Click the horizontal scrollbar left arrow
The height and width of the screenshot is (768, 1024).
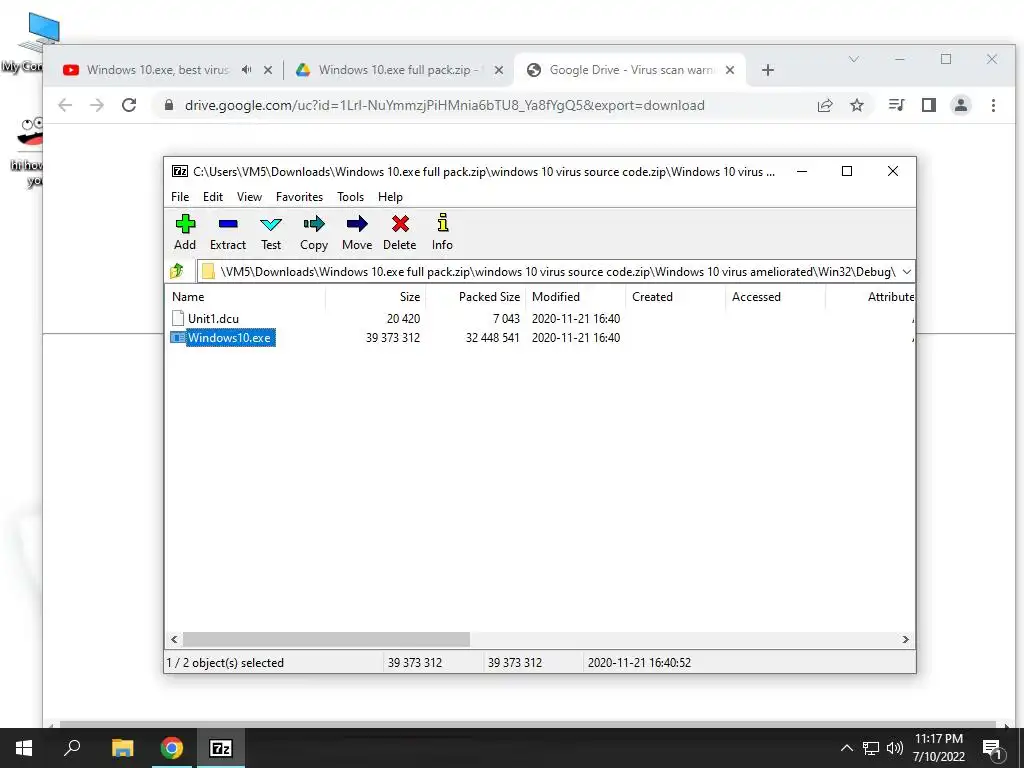(174, 639)
